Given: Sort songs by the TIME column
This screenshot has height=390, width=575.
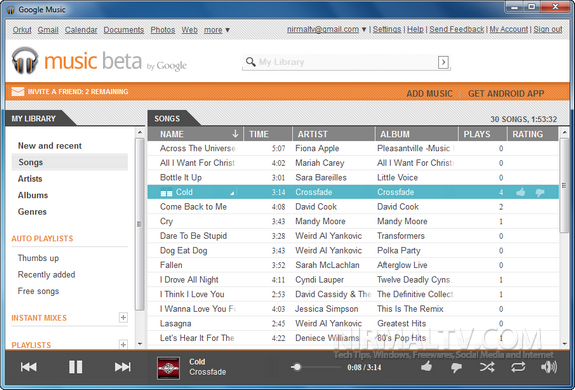Looking at the screenshot, I should point(268,134).
